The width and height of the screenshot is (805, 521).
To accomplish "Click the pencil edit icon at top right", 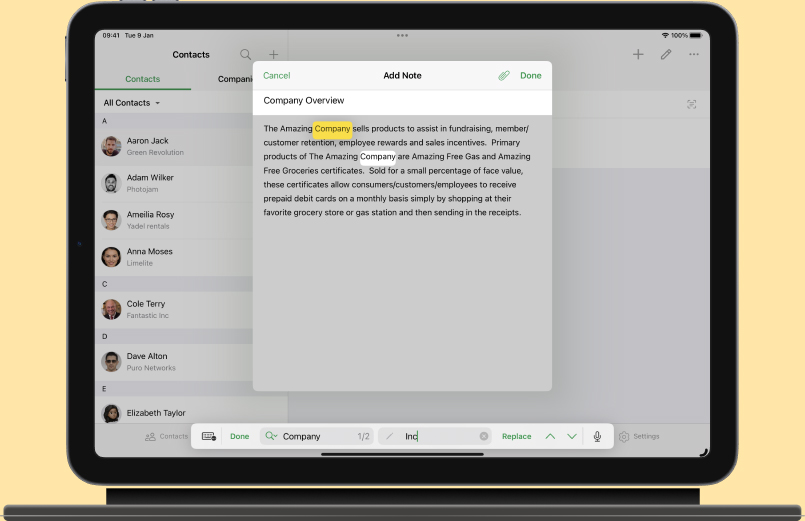I will pos(666,55).
